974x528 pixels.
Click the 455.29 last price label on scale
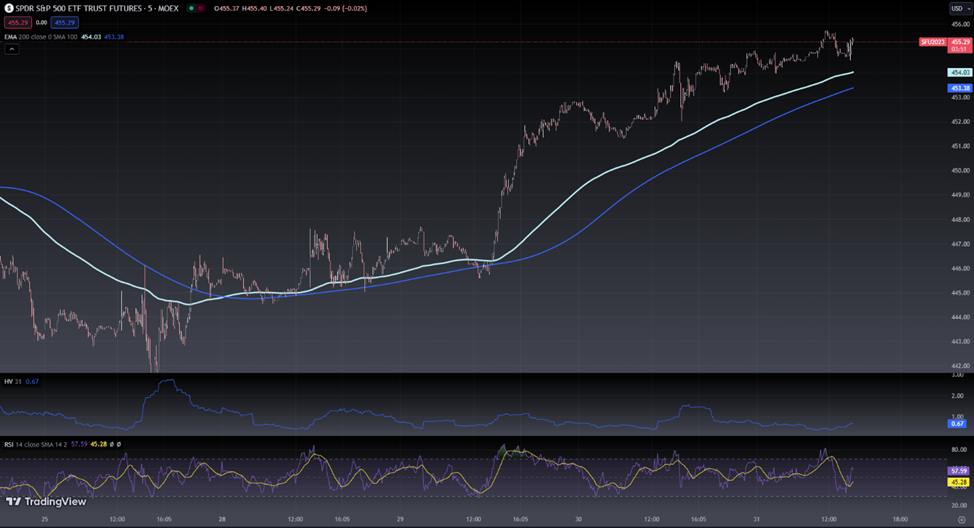960,42
